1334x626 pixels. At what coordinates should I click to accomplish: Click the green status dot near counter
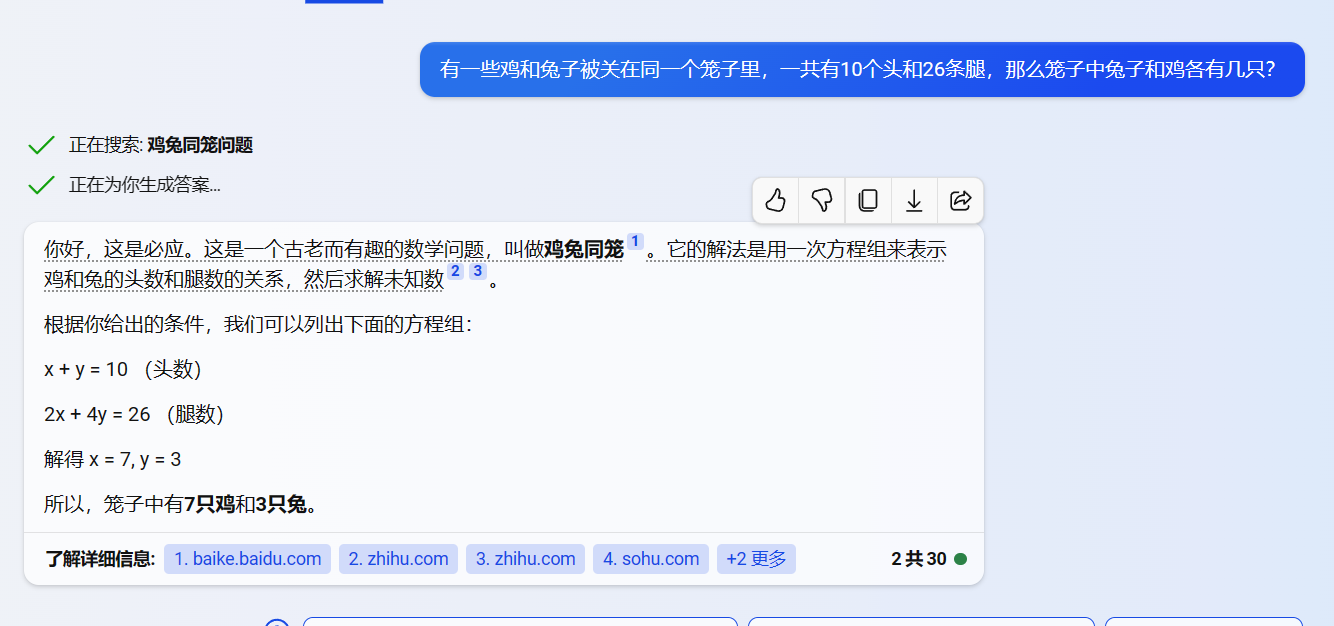(961, 559)
